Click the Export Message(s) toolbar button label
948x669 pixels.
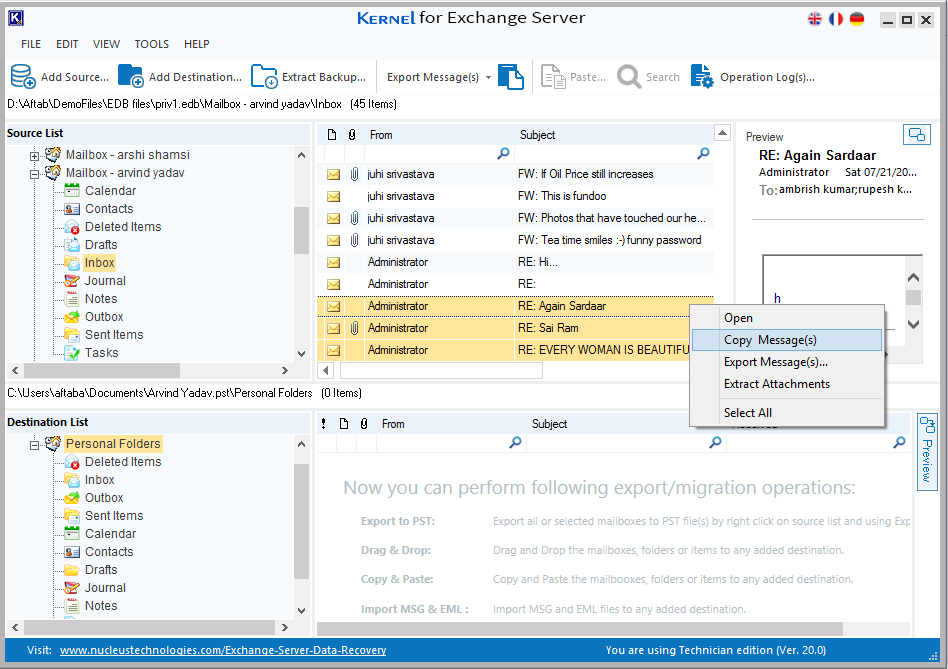pos(433,77)
